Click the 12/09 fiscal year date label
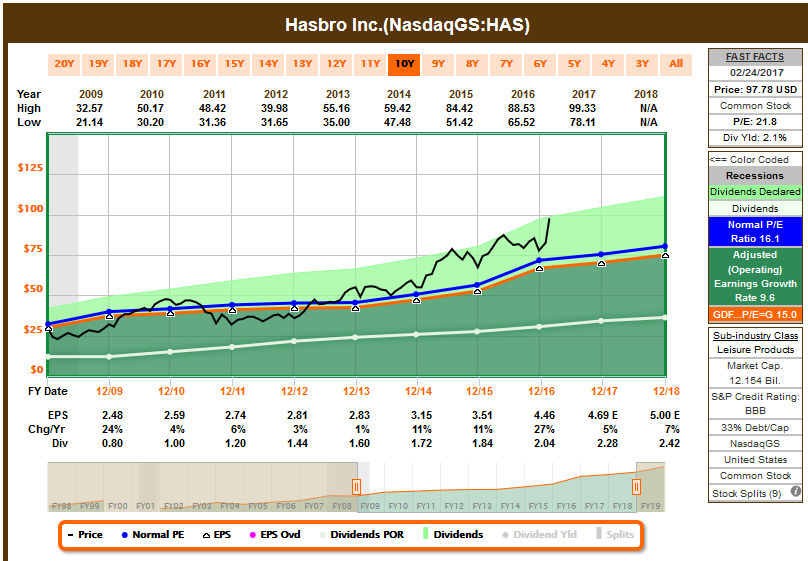The width and height of the screenshot is (808, 561). tap(109, 392)
